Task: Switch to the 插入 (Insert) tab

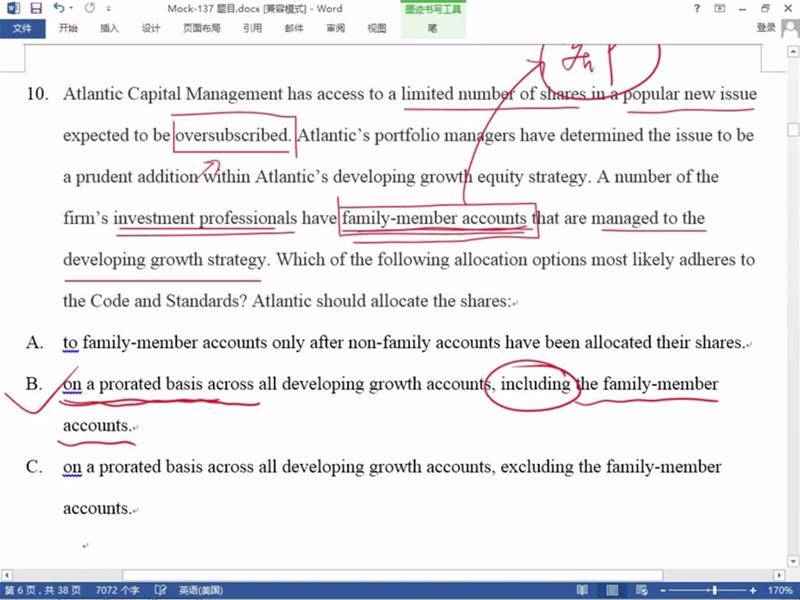Action: tap(109, 28)
